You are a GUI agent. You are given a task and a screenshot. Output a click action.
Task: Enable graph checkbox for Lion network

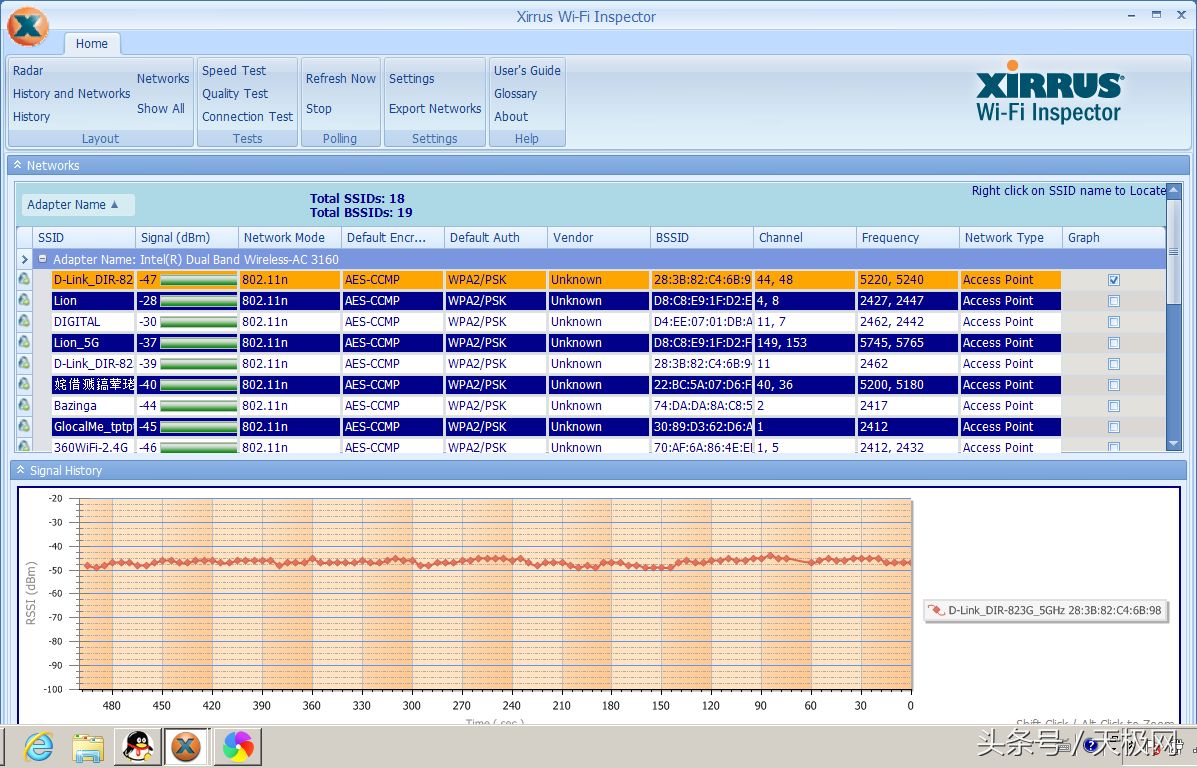pos(1114,301)
